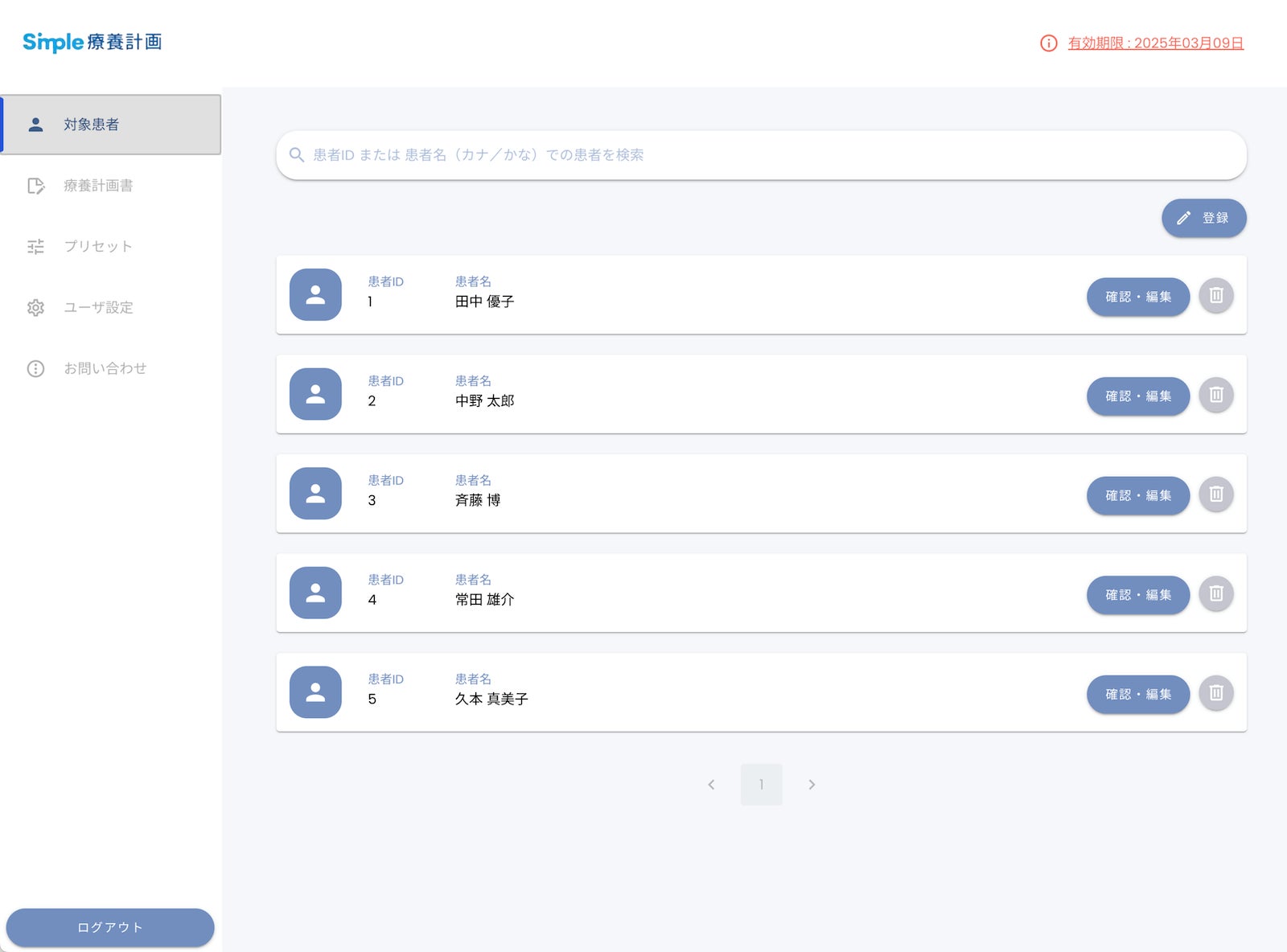Open ユーザ設定 settings menu
The height and width of the screenshot is (952, 1287).
pos(98,307)
